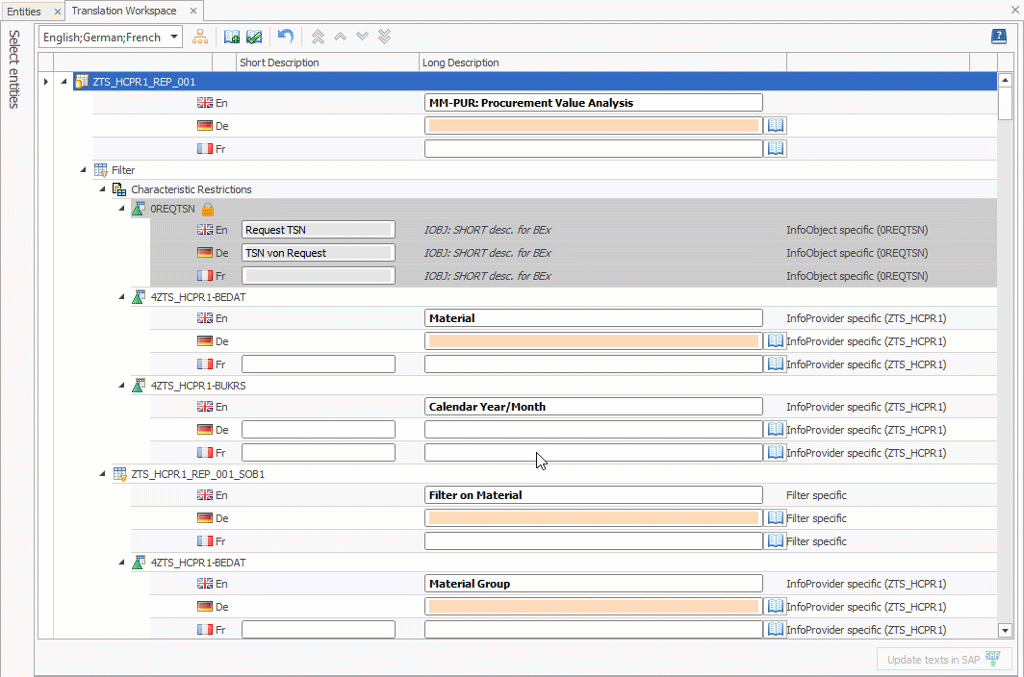Click book icon for German Material Group row
Viewport: 1024px width, 677px height.
775,606
